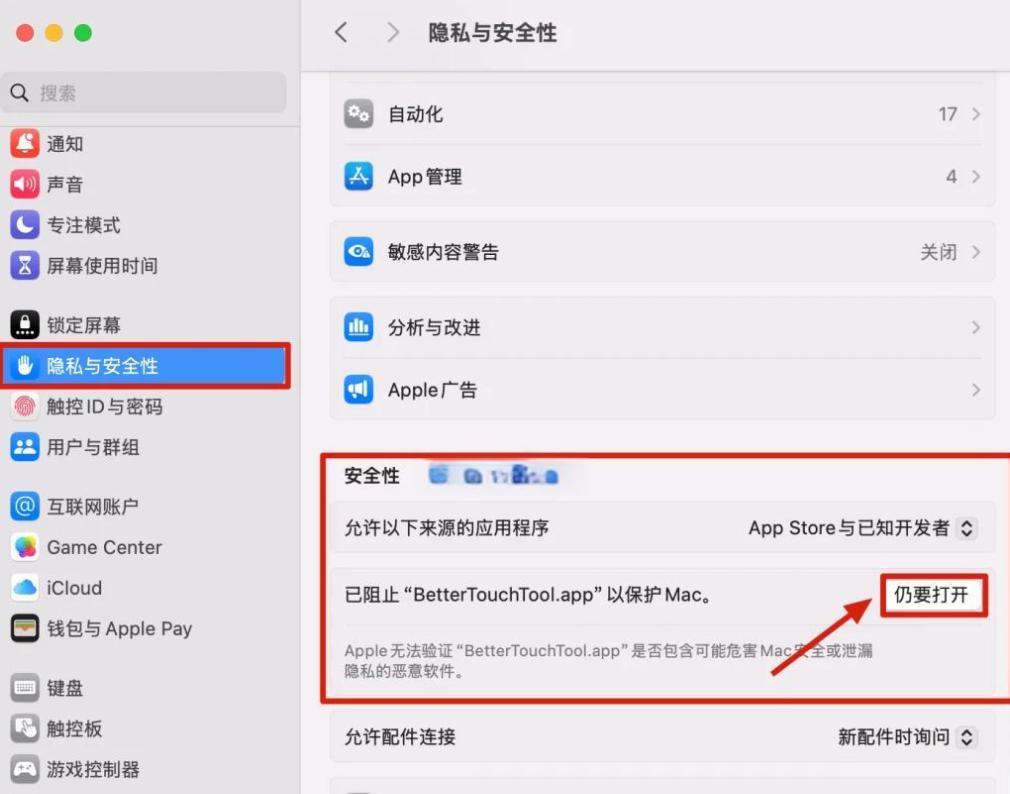Click the search field in sidebar

click(145, 93)
